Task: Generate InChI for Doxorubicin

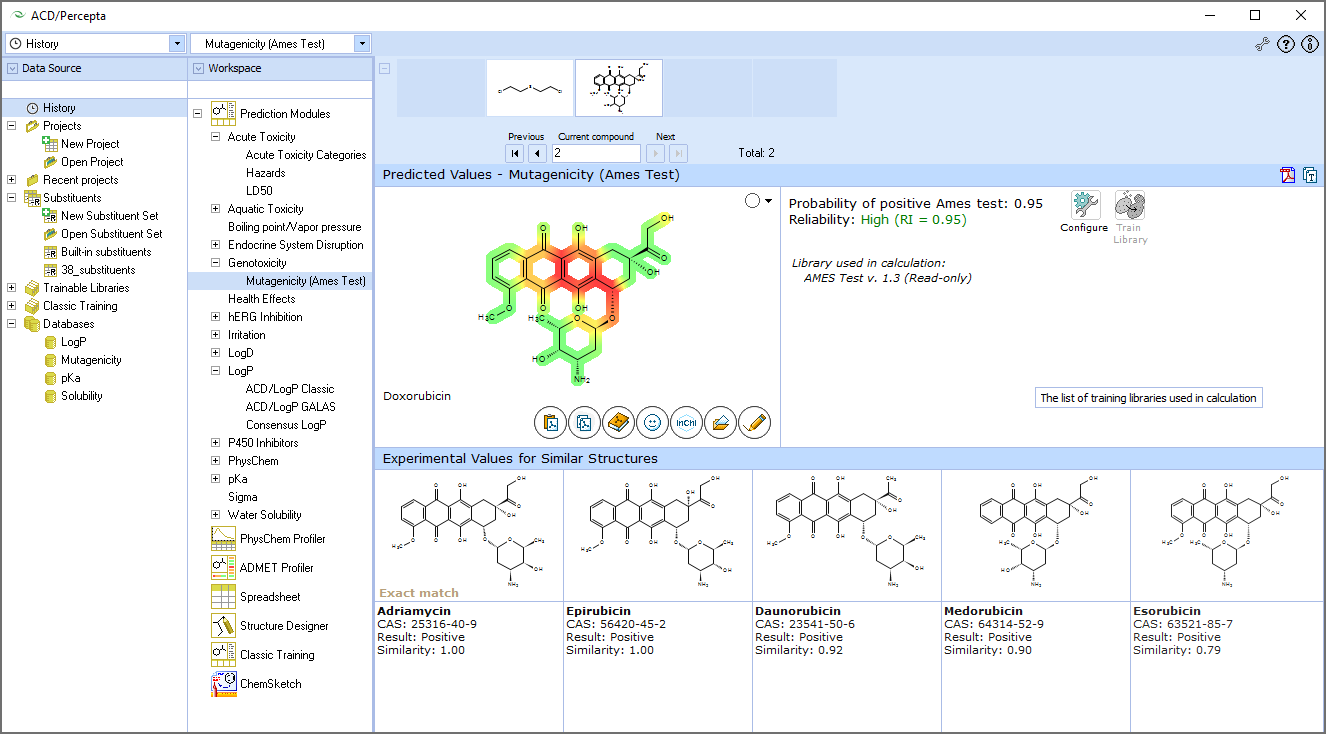Action: pyautogui.click(x=686, y=422)
